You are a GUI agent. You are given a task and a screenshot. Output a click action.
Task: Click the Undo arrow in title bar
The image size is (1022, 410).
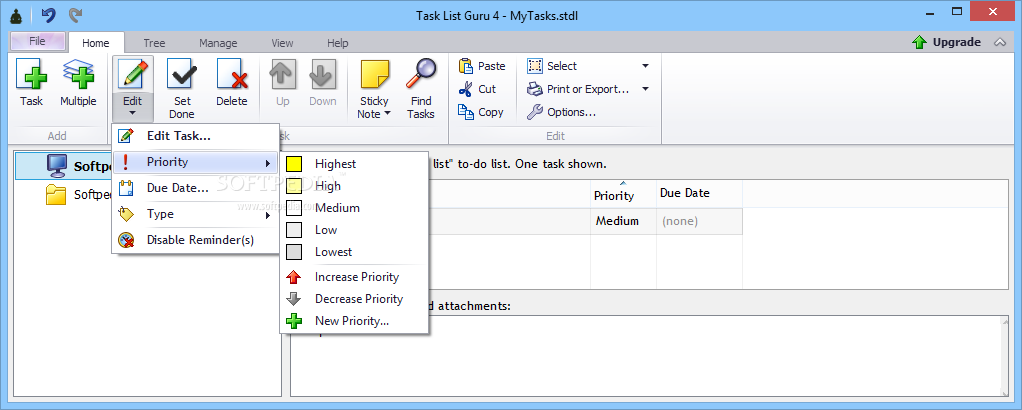click(x=48, y=14)
